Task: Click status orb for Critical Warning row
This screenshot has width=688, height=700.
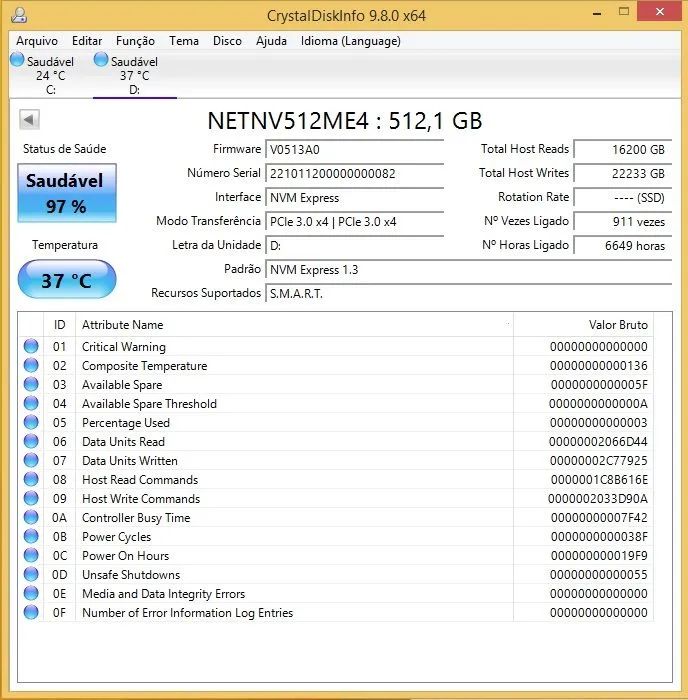Action: pyautogui.click(x=31, y=346)
